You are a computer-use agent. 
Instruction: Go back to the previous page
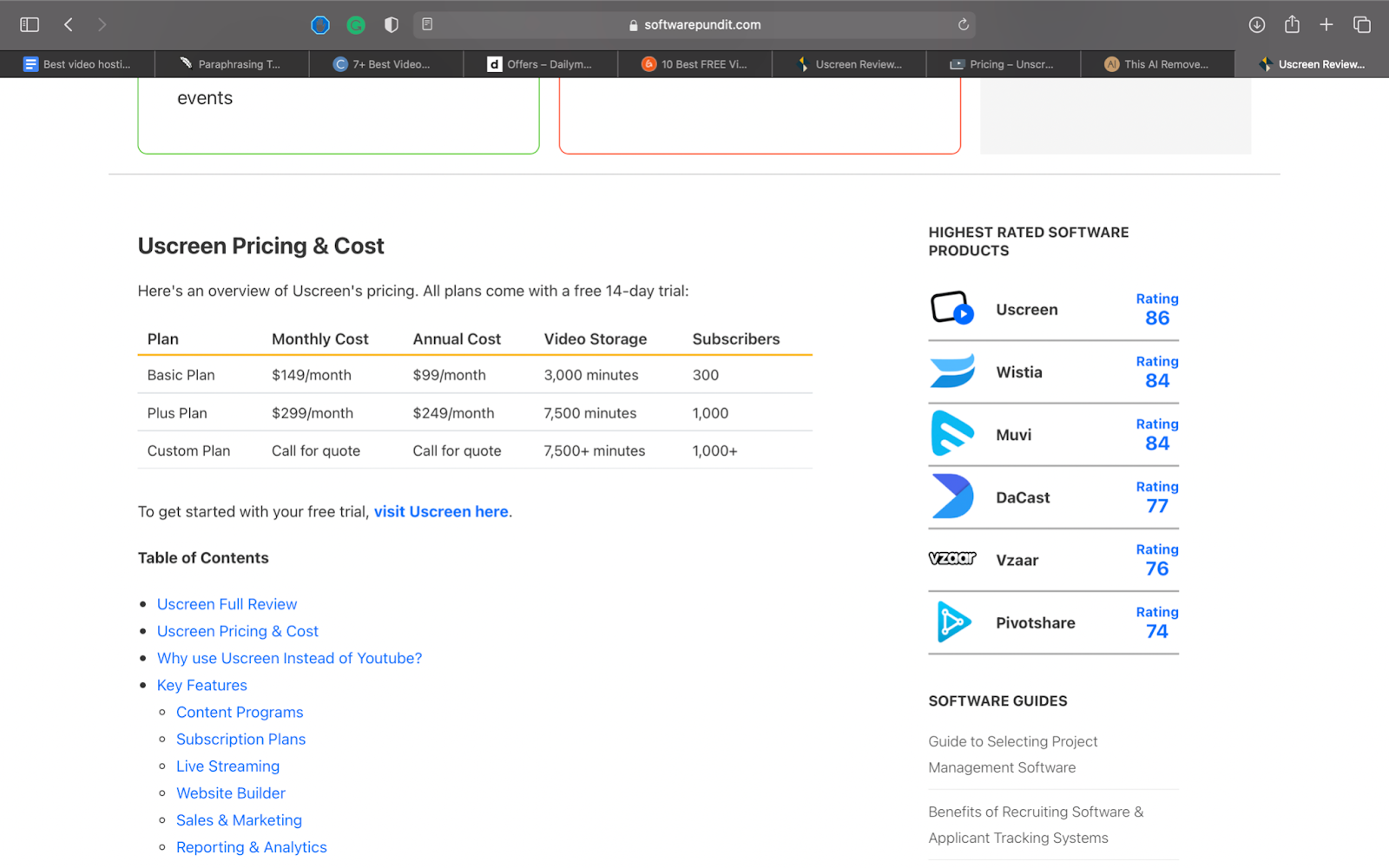pyautogui.click(x=68, y=24)
